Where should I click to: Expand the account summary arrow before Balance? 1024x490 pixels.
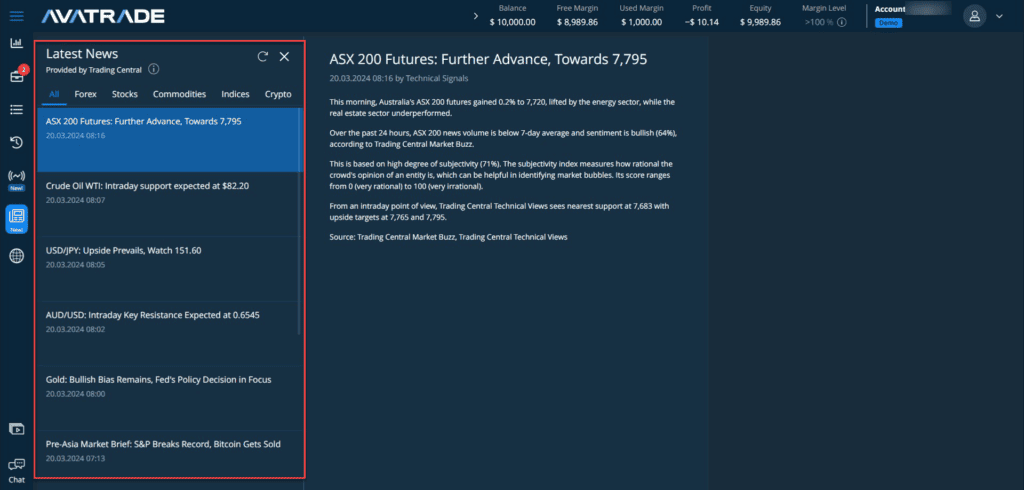coord(475,16)
